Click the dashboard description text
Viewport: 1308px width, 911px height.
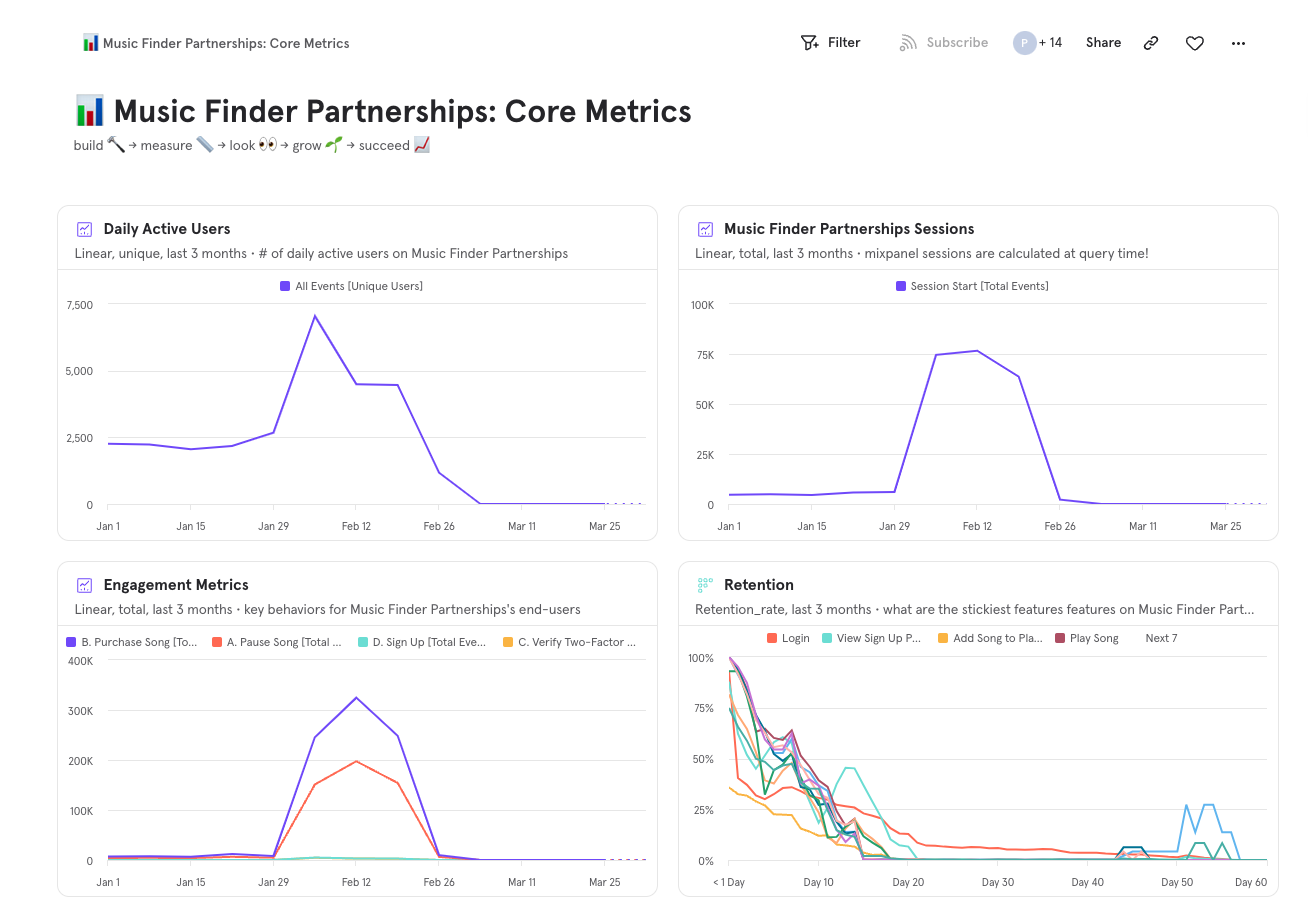(251, 146)
